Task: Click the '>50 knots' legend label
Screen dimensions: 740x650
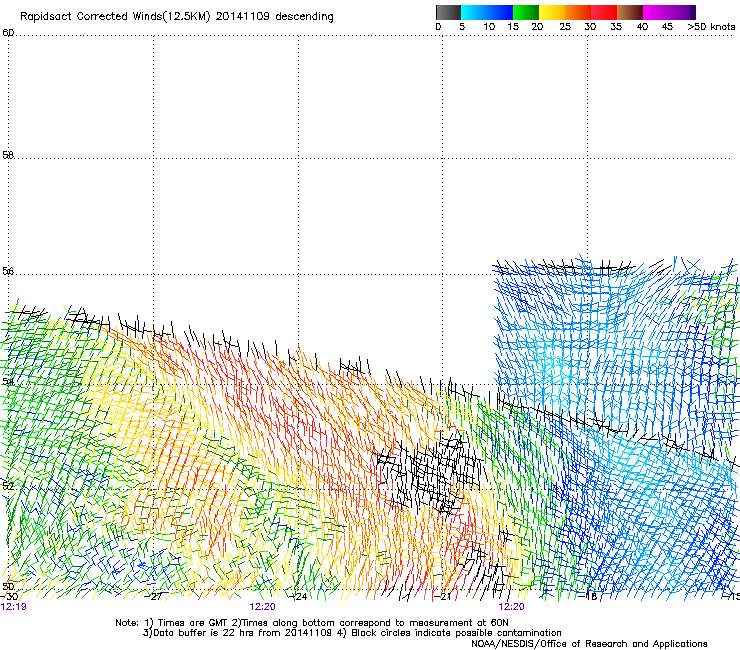Action: click(x=711, y=27)
